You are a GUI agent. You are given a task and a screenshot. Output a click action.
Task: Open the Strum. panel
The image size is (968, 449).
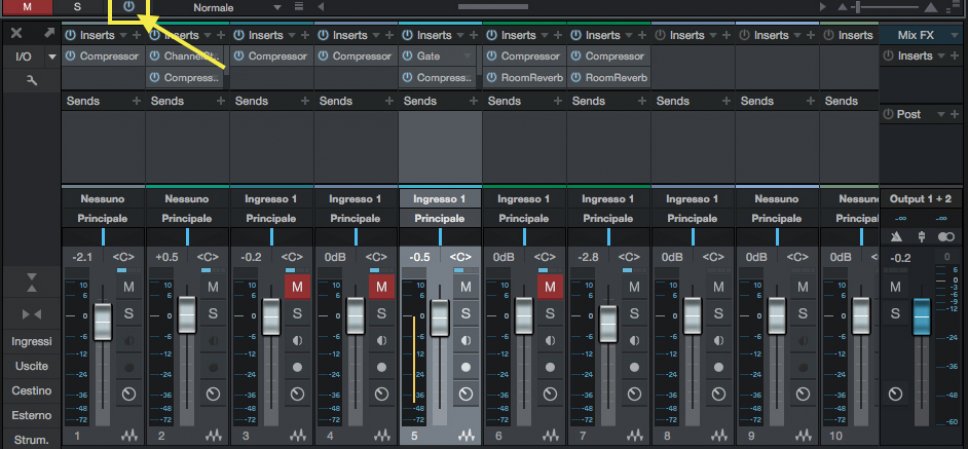(31, 440)
